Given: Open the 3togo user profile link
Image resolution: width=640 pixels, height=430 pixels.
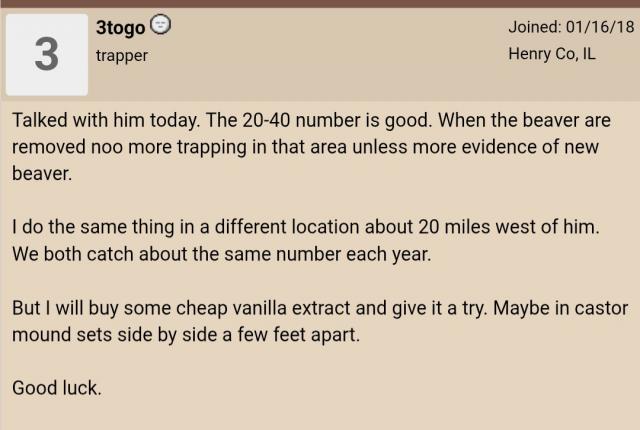Looking at the screenshot, I should [x=120, y=26].
